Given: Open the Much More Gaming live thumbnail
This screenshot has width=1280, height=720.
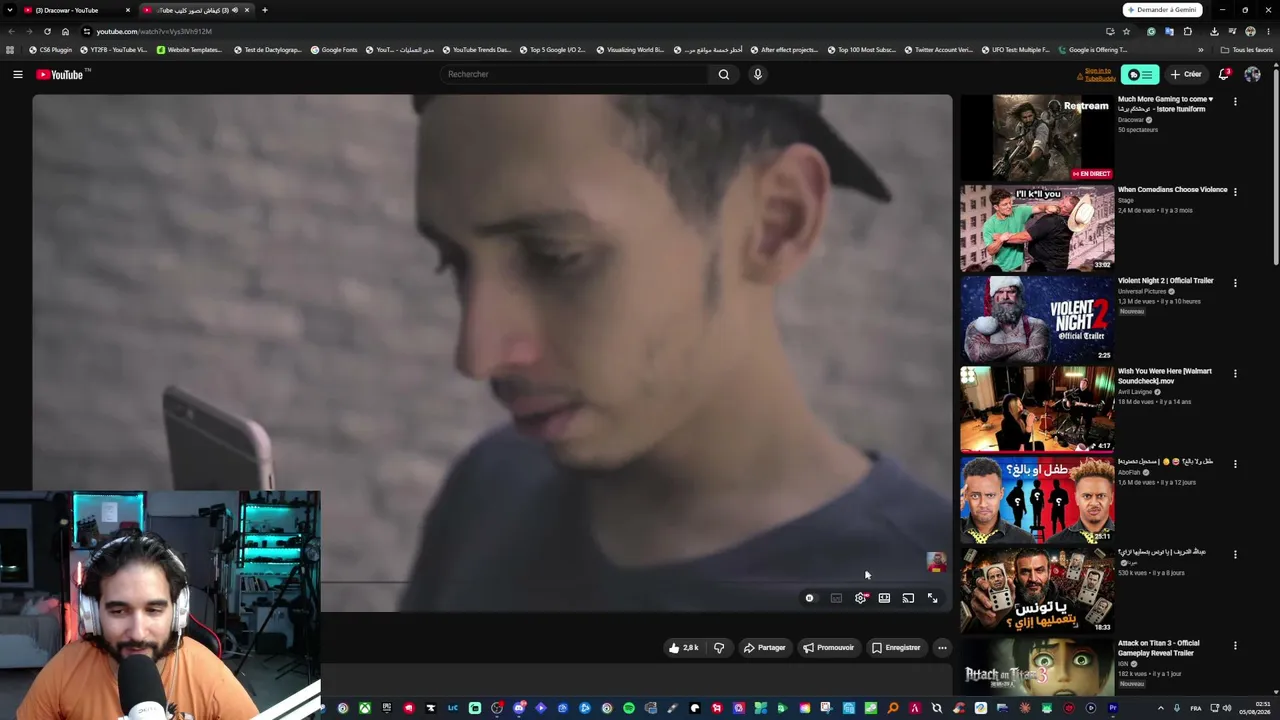Looking at the screenshot, I should point(1037,137).
